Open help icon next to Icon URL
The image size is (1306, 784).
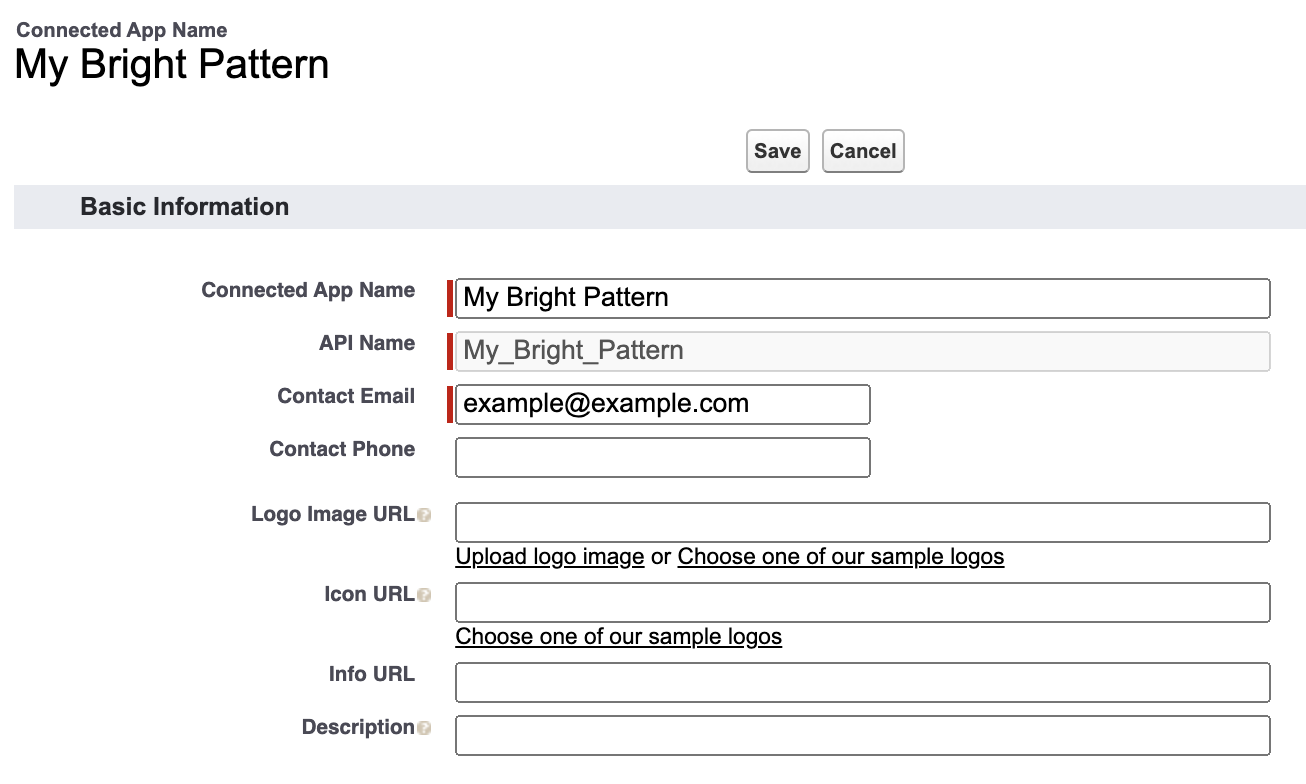pos(424,595)
